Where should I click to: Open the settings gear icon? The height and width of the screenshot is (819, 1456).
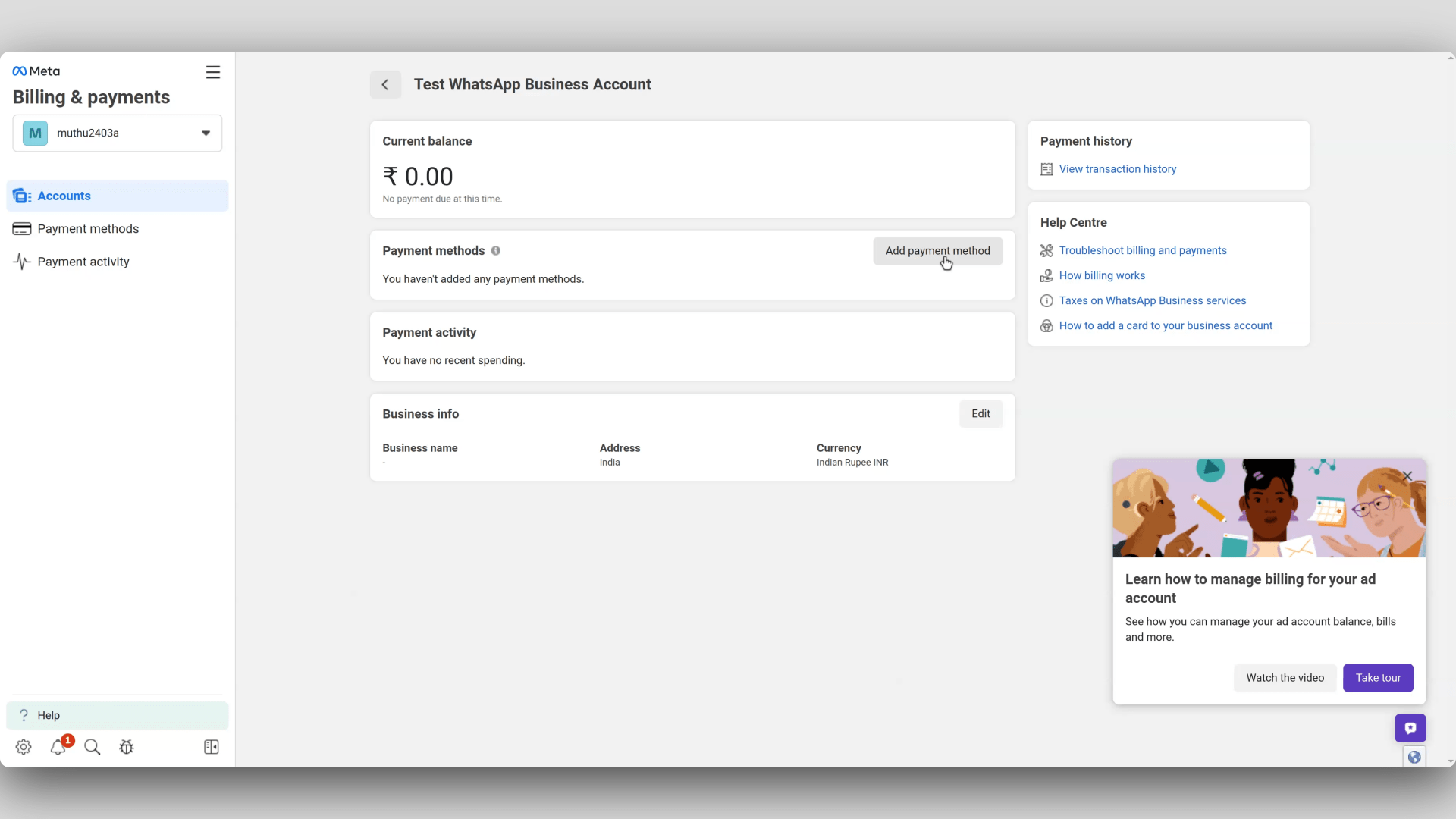(x=23, y=747)
